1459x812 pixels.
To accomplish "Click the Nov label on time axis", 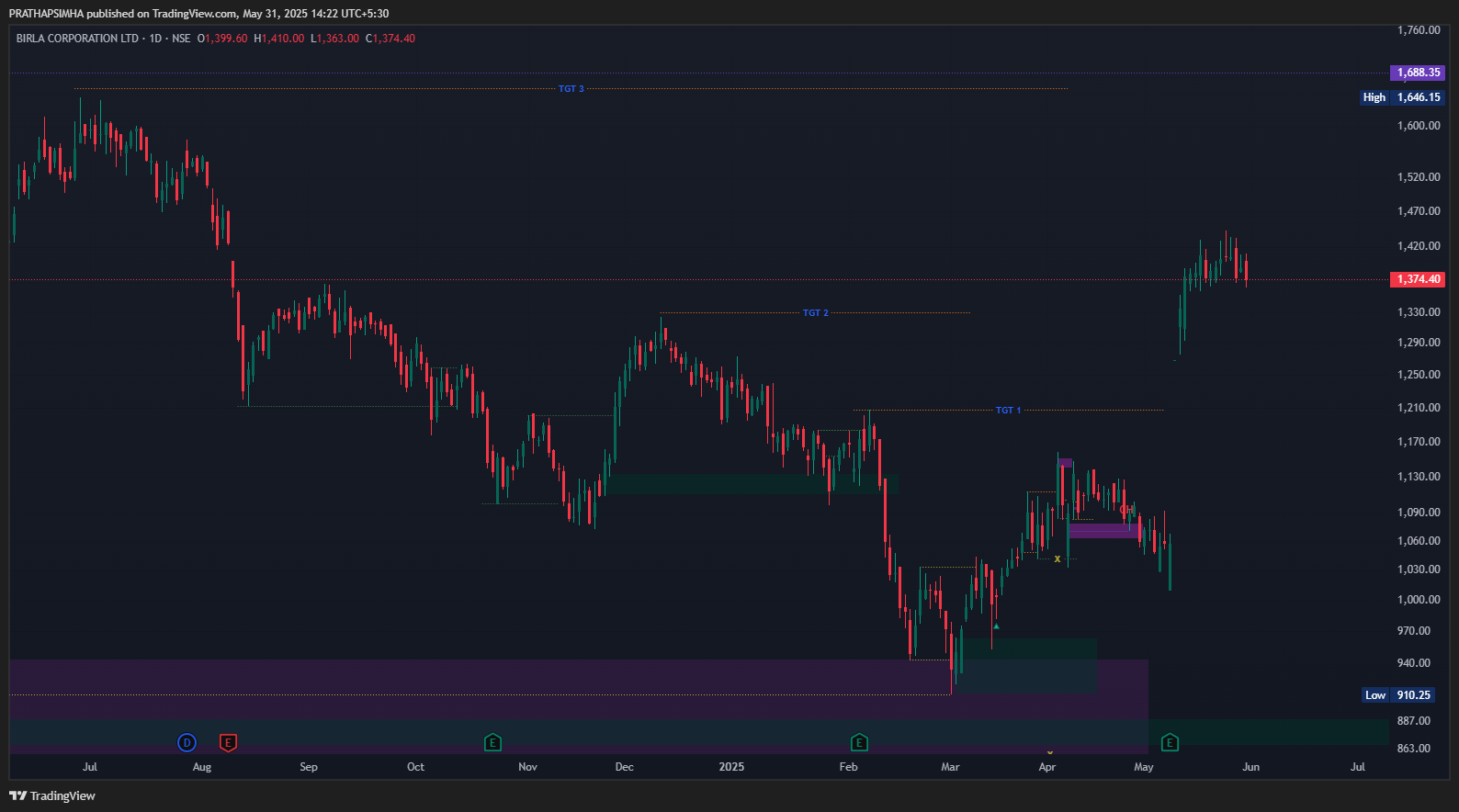I will point(528,767).
